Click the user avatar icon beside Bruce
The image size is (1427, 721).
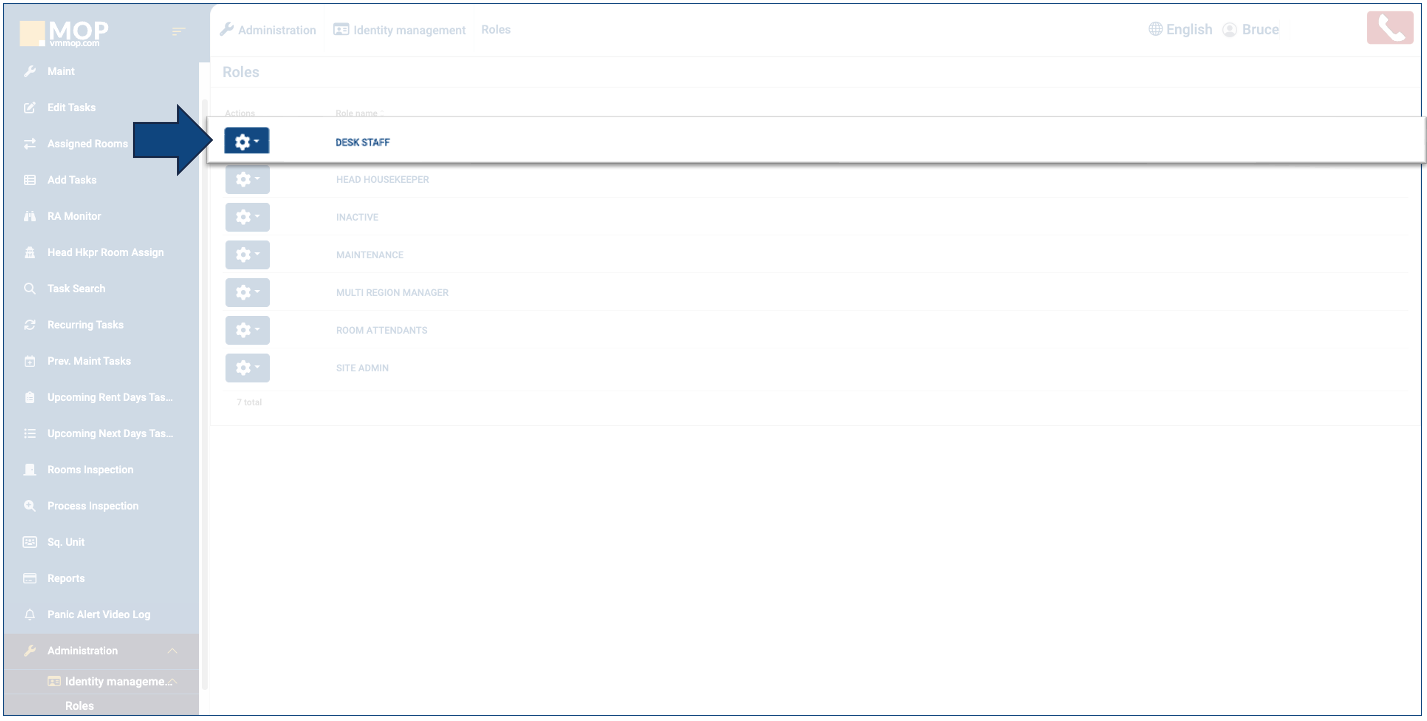[1229, 30]
